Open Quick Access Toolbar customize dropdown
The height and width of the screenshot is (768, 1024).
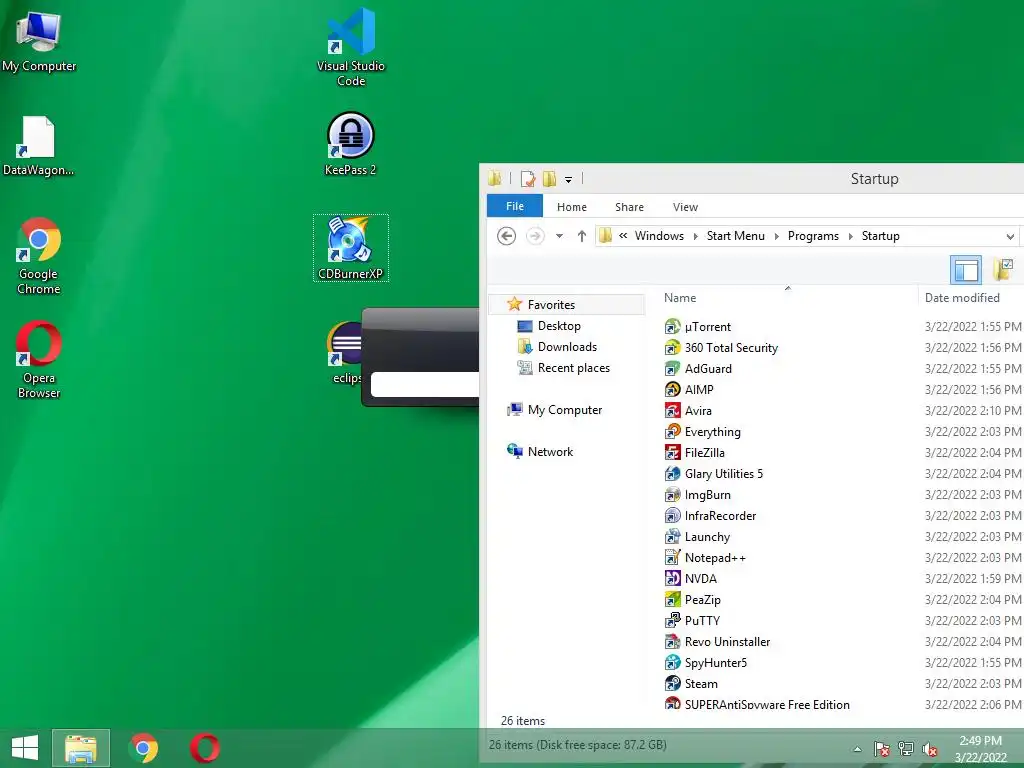click(568, 180)
